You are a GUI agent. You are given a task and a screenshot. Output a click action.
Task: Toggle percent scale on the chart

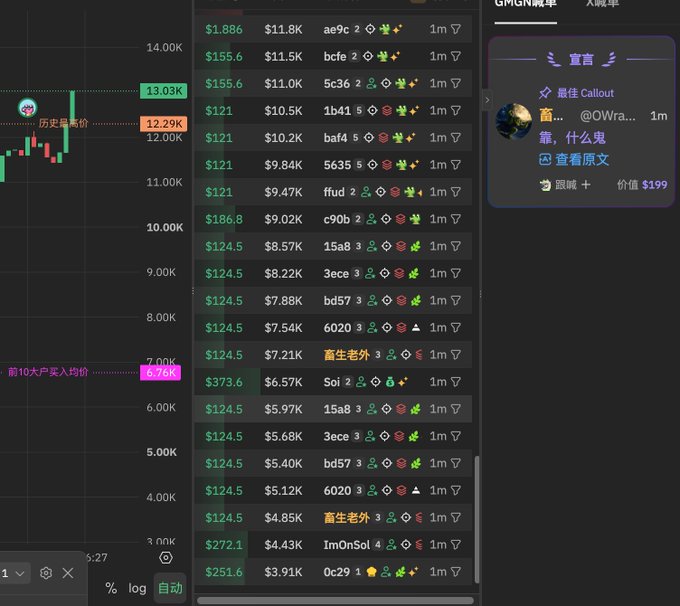[111, 588]
